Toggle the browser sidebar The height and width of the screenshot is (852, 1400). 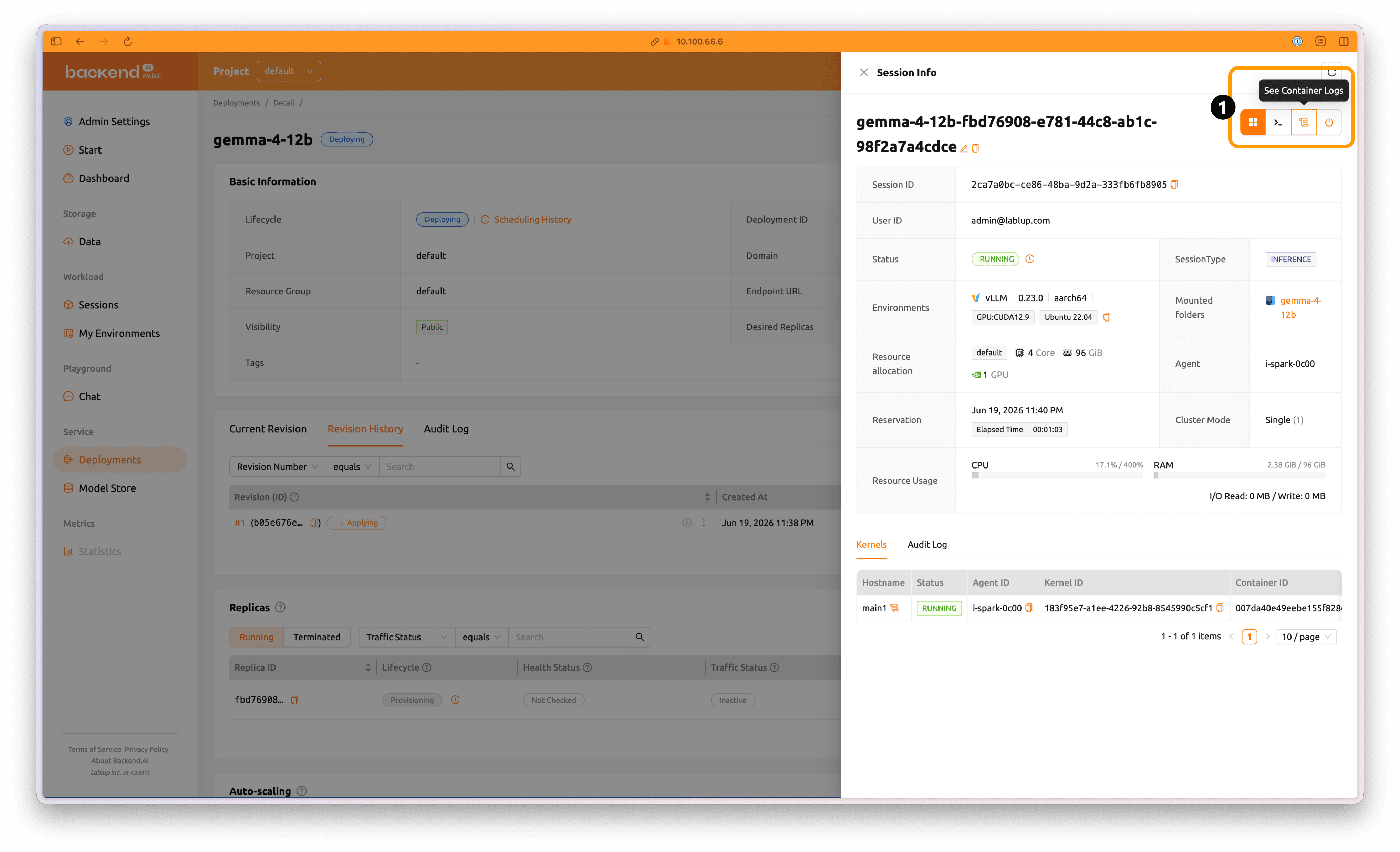click(56, 41)
